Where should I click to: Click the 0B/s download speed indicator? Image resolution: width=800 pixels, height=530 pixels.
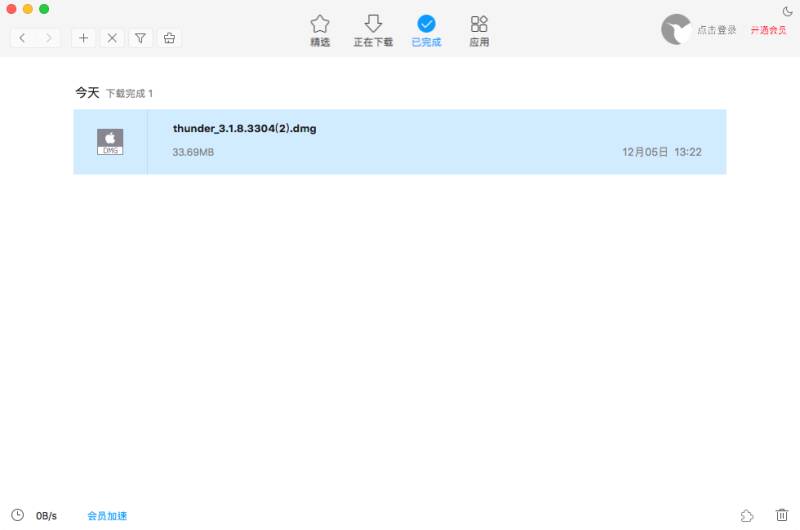click(46, 516)
